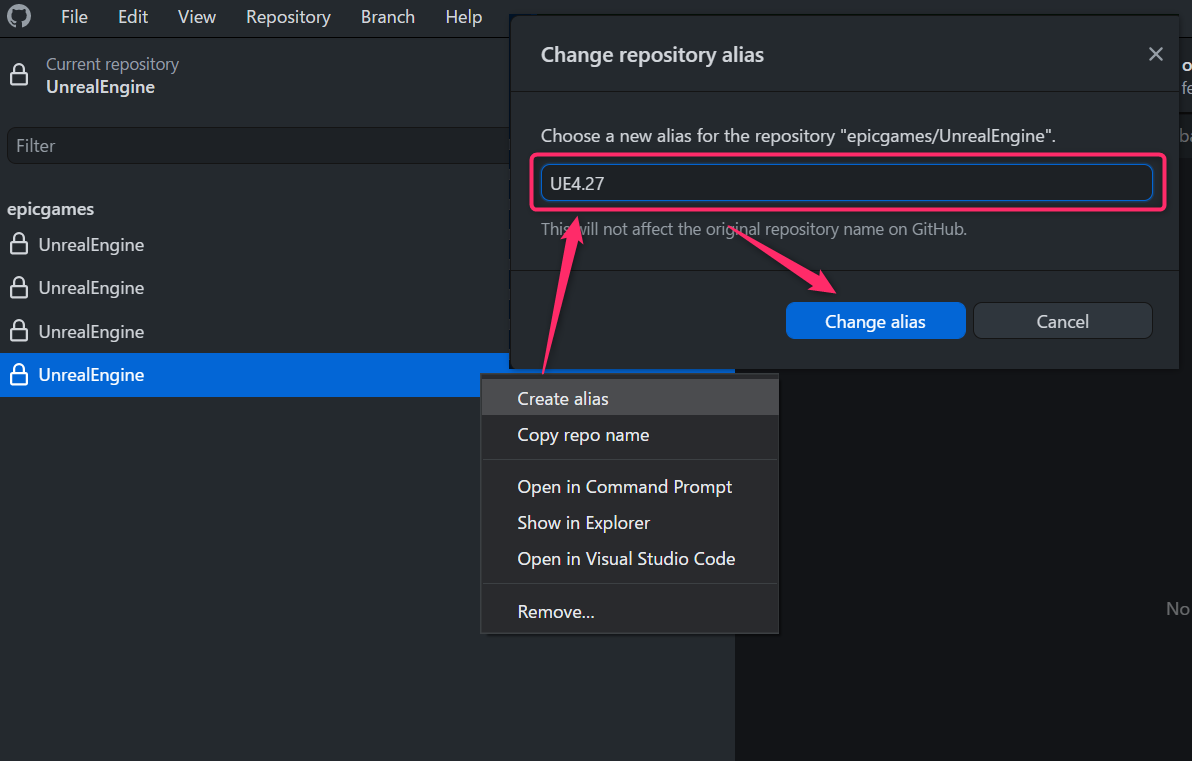This screenshot has height=761, width=1192.
Task: Open the Help menu
Action: coord(464,17)
